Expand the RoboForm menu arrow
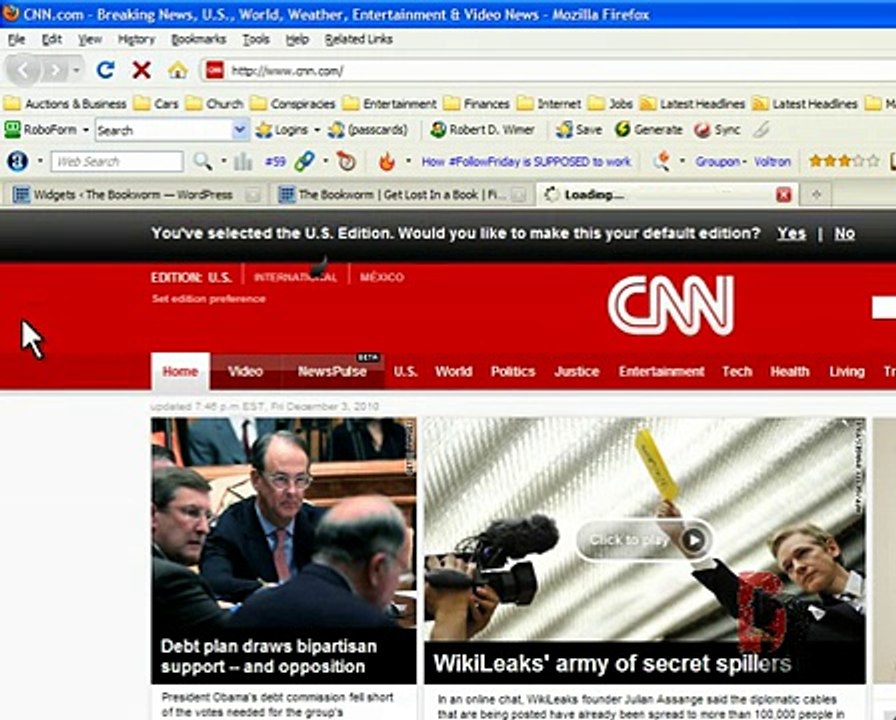896x720 pixels. point(86,130)
